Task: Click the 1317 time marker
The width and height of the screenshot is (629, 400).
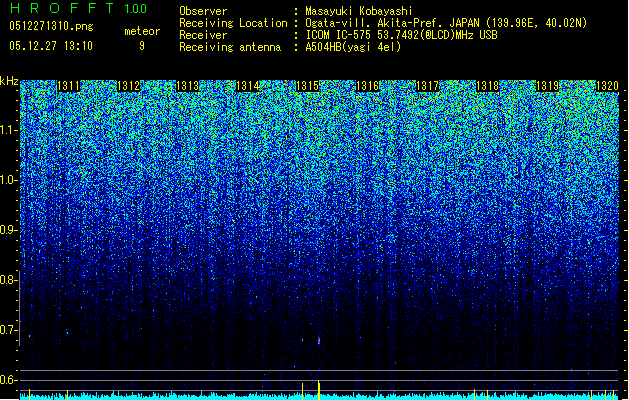Action: tap(428, 86)
